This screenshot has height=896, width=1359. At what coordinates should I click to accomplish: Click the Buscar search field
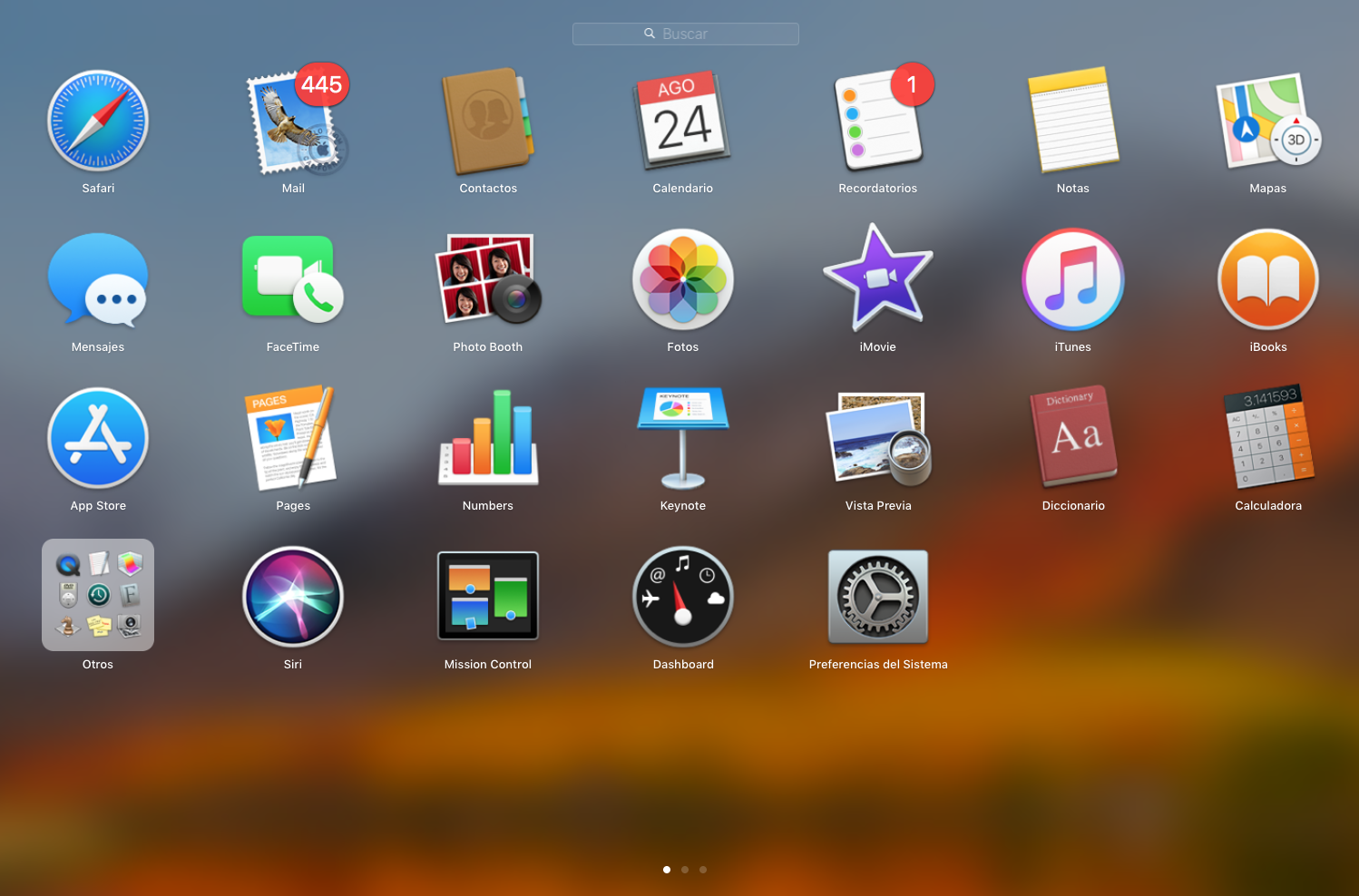click(686, 34)
